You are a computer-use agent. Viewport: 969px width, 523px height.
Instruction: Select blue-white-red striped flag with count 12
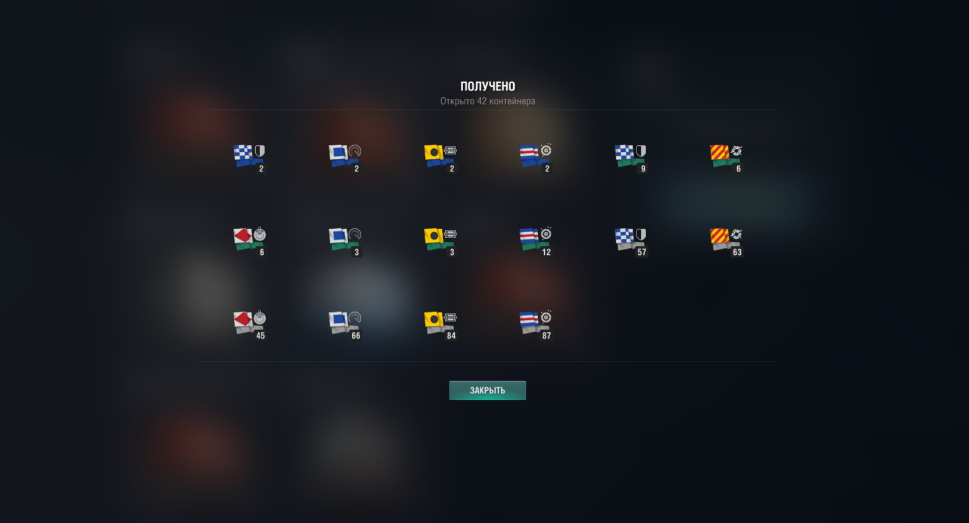coord(535,242)
